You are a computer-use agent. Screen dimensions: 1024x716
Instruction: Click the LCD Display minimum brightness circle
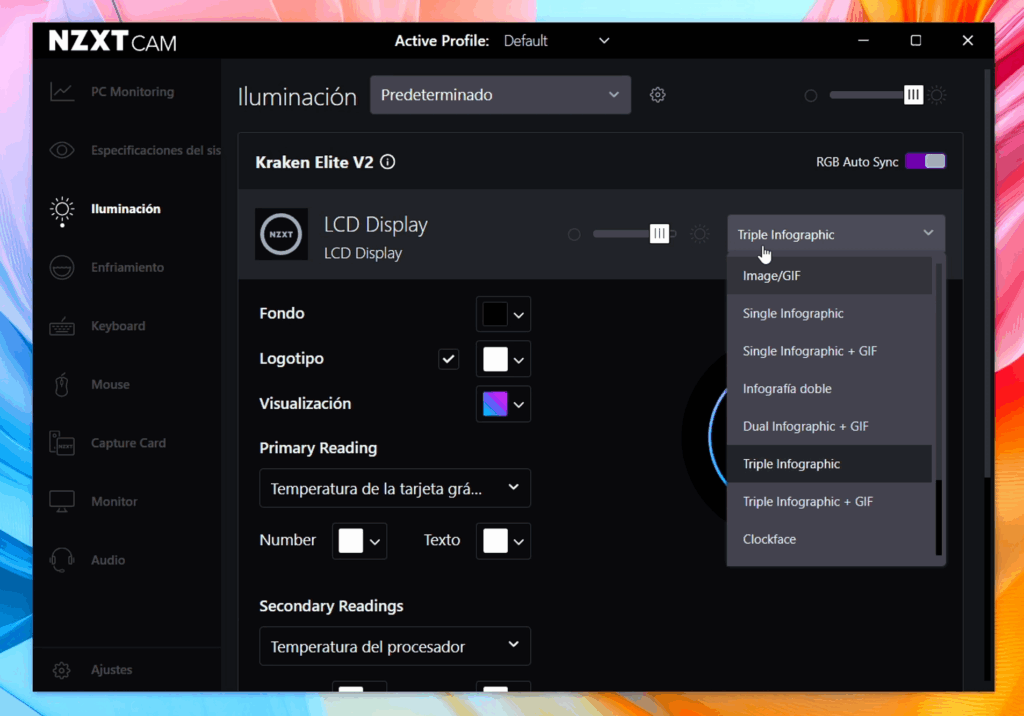(574, 235)
